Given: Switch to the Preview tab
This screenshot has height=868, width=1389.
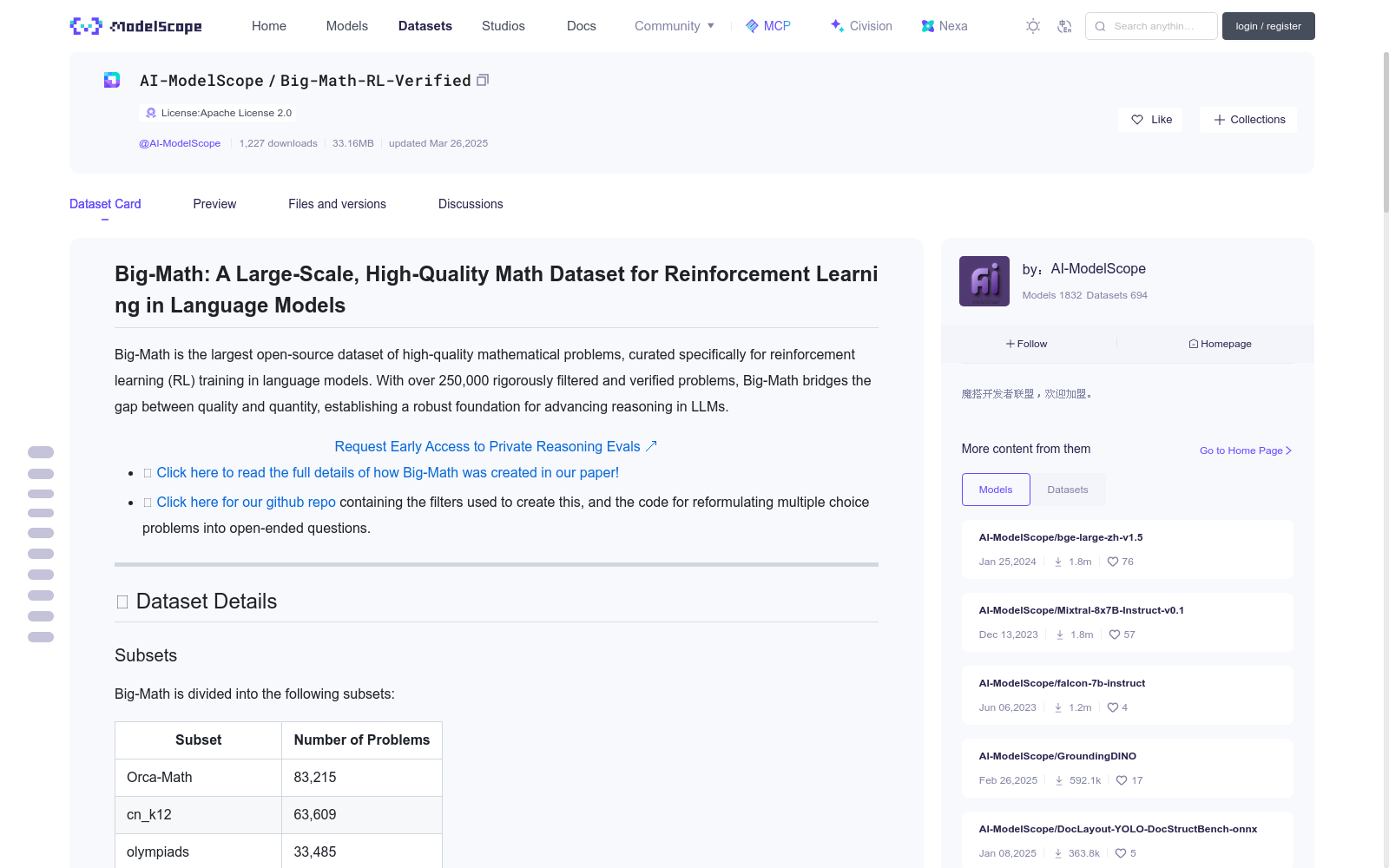Looking at the screenshot, I should [x=214, y=204].
